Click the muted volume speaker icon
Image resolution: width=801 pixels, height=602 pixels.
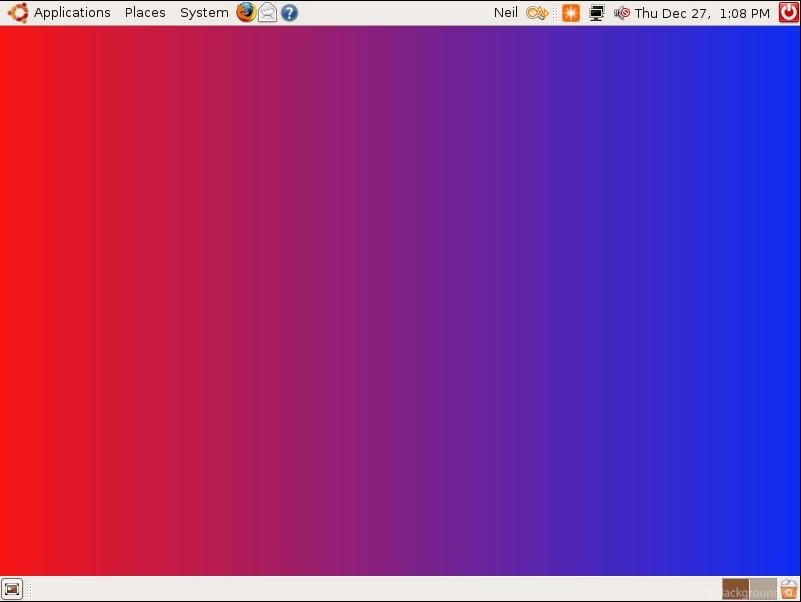[622, 13]
